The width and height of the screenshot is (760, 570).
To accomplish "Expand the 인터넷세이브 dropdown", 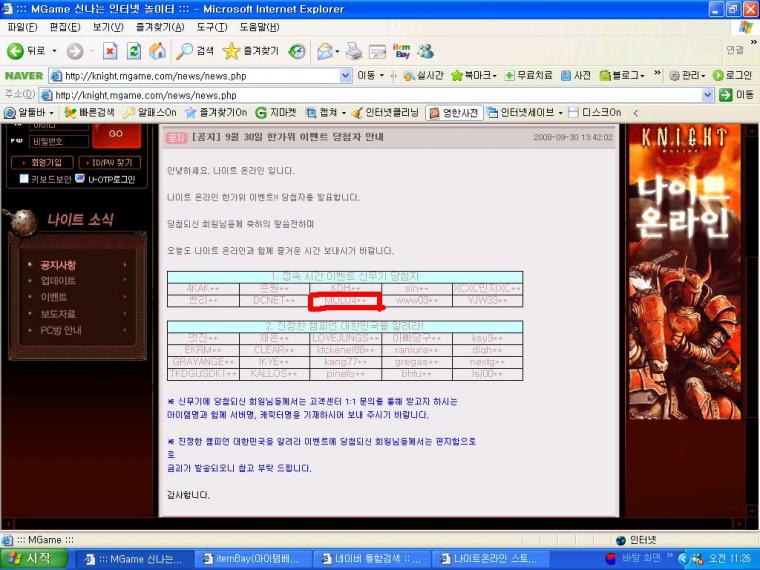I will (x=560, y=113).
